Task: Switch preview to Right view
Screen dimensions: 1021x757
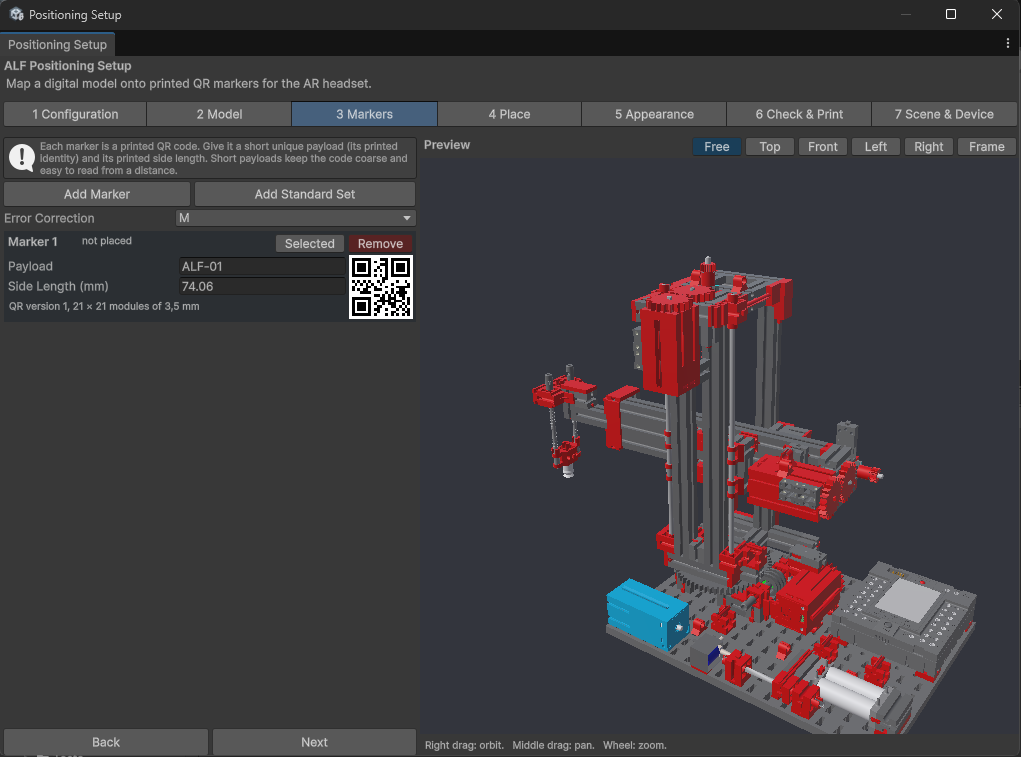Action: click(929, 146)
